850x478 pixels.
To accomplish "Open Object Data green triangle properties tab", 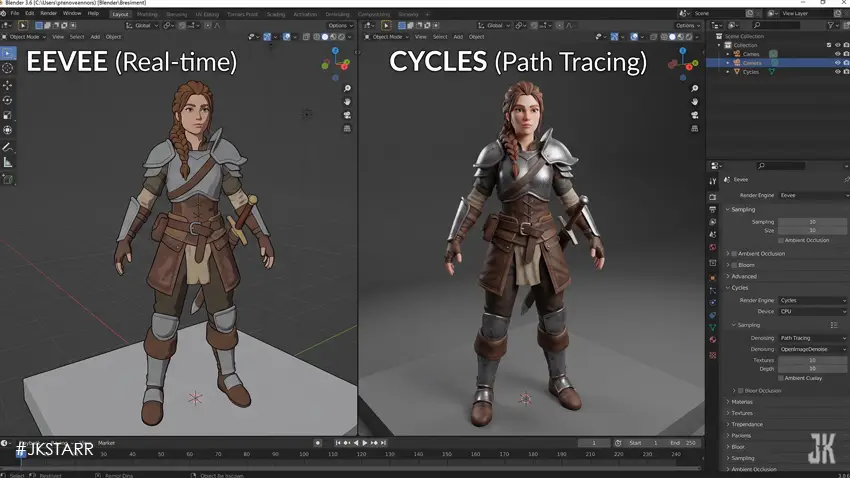I will coord(713,327).
